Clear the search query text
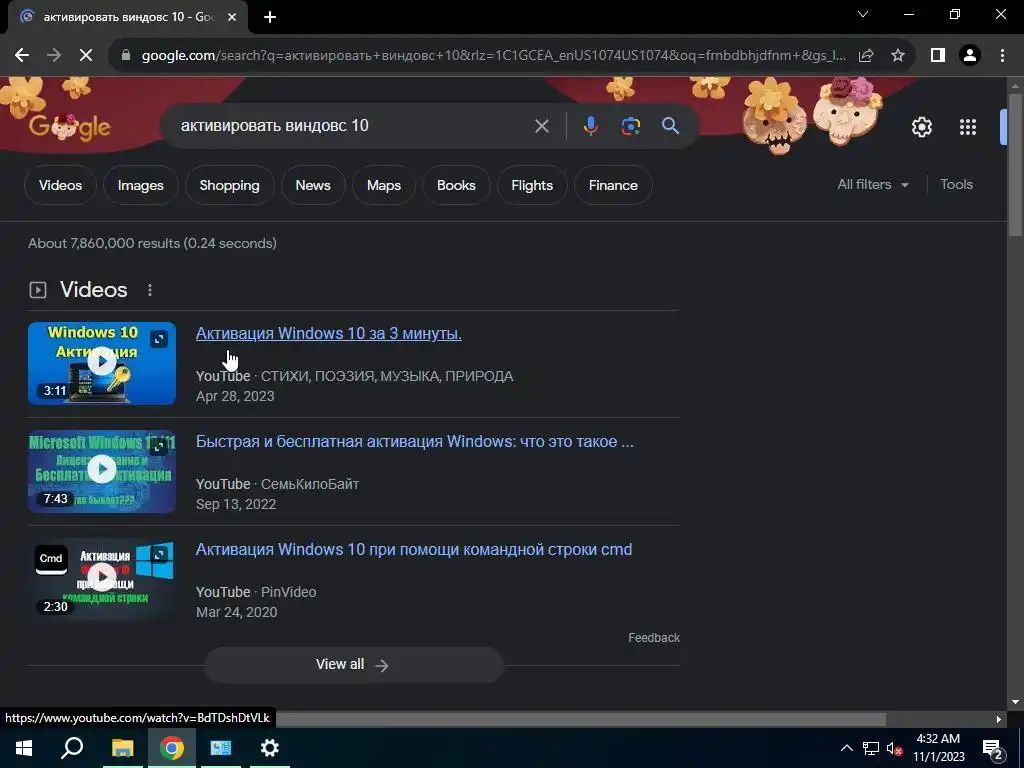Screen dimensions: 1024x768 coord(541,126)
